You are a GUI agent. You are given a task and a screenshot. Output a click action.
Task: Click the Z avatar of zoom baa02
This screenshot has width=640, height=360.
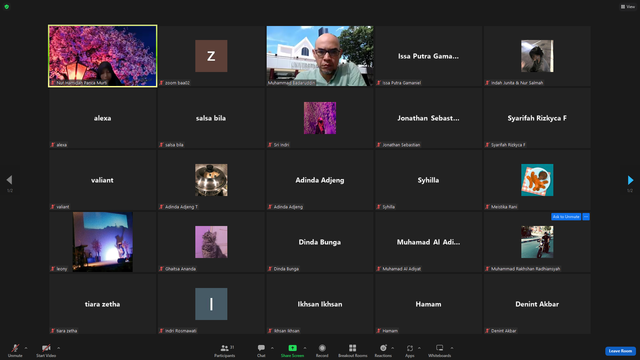click(211, 56)
